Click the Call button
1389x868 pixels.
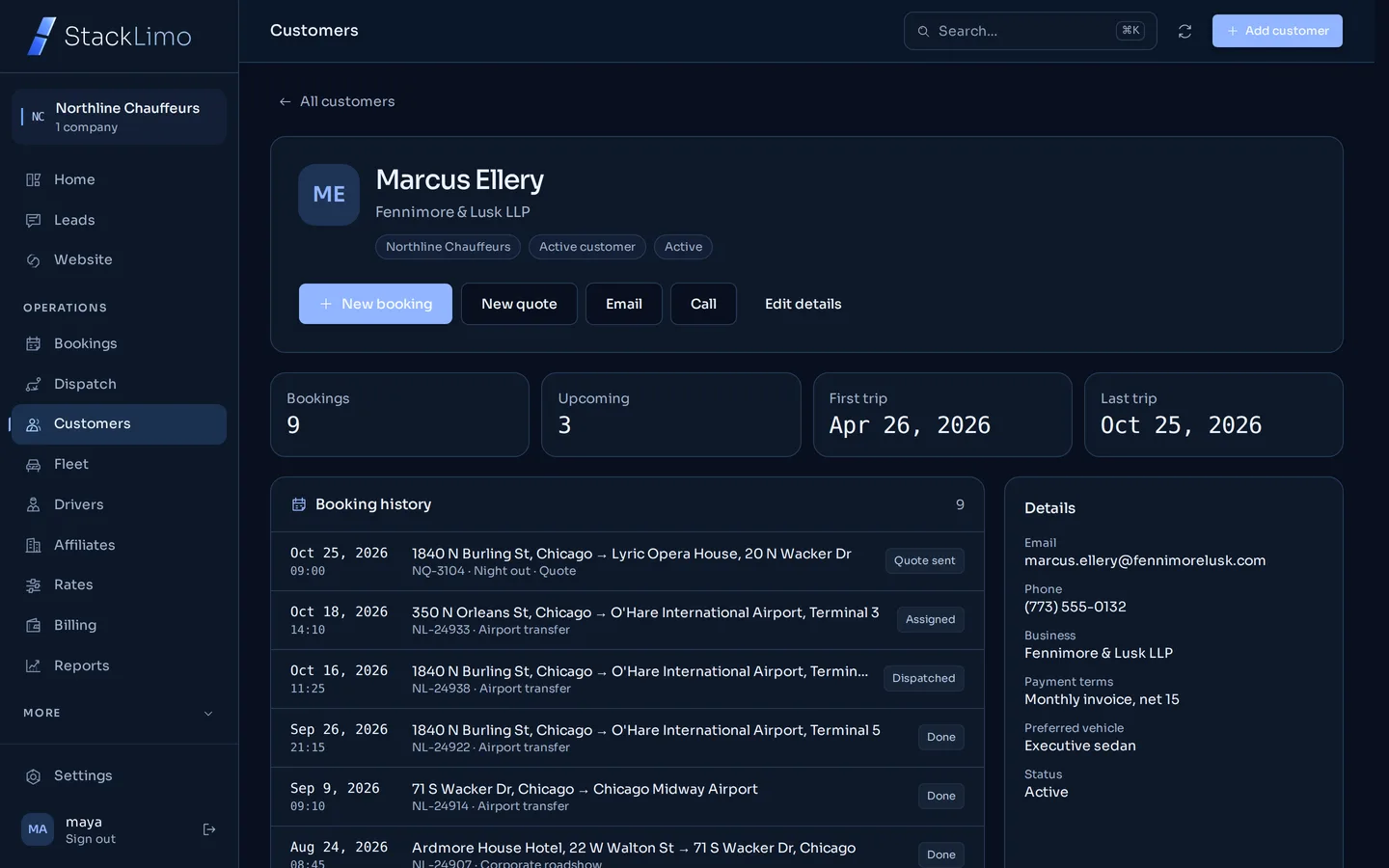click(x=703, y=304)
